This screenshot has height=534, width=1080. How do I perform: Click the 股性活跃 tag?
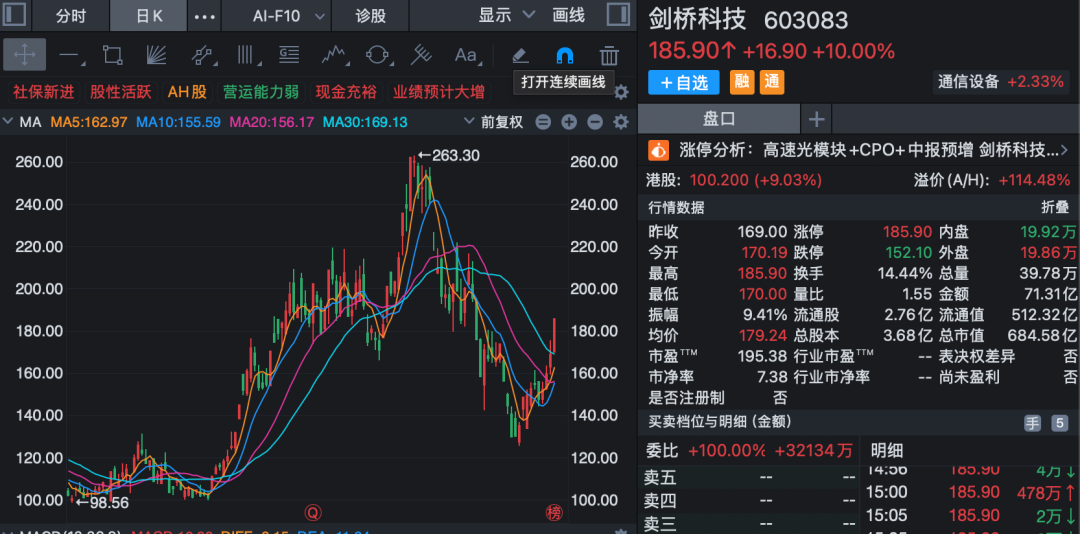point(121,92)
